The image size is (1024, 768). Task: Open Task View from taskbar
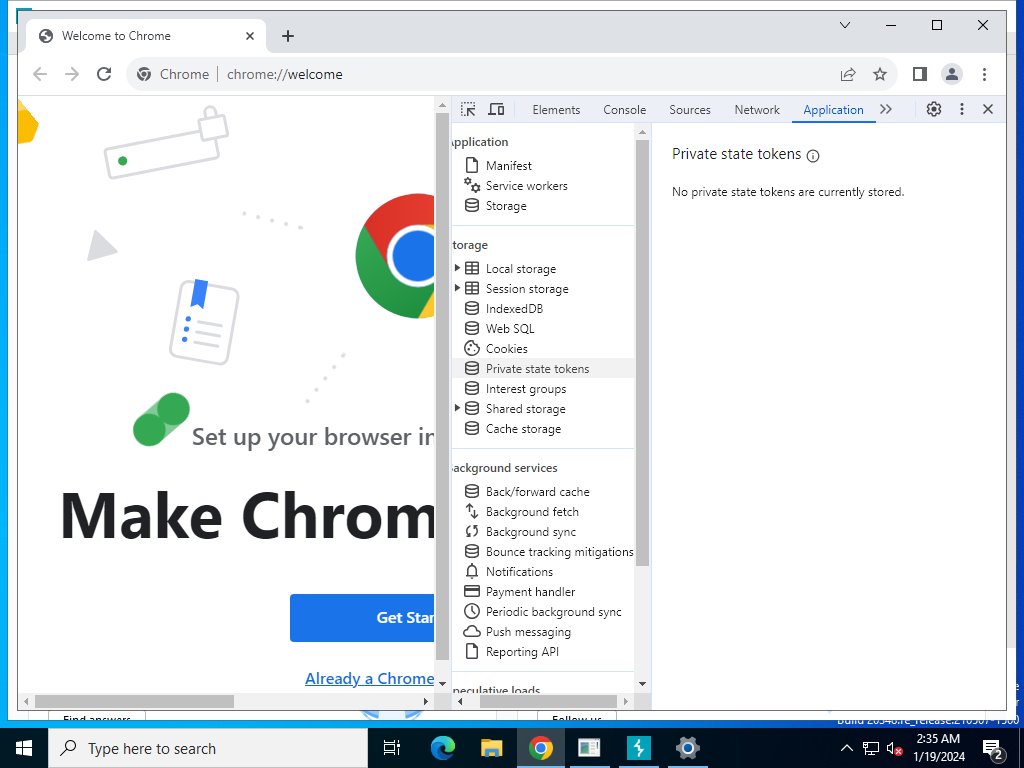(x=392, y=748)
